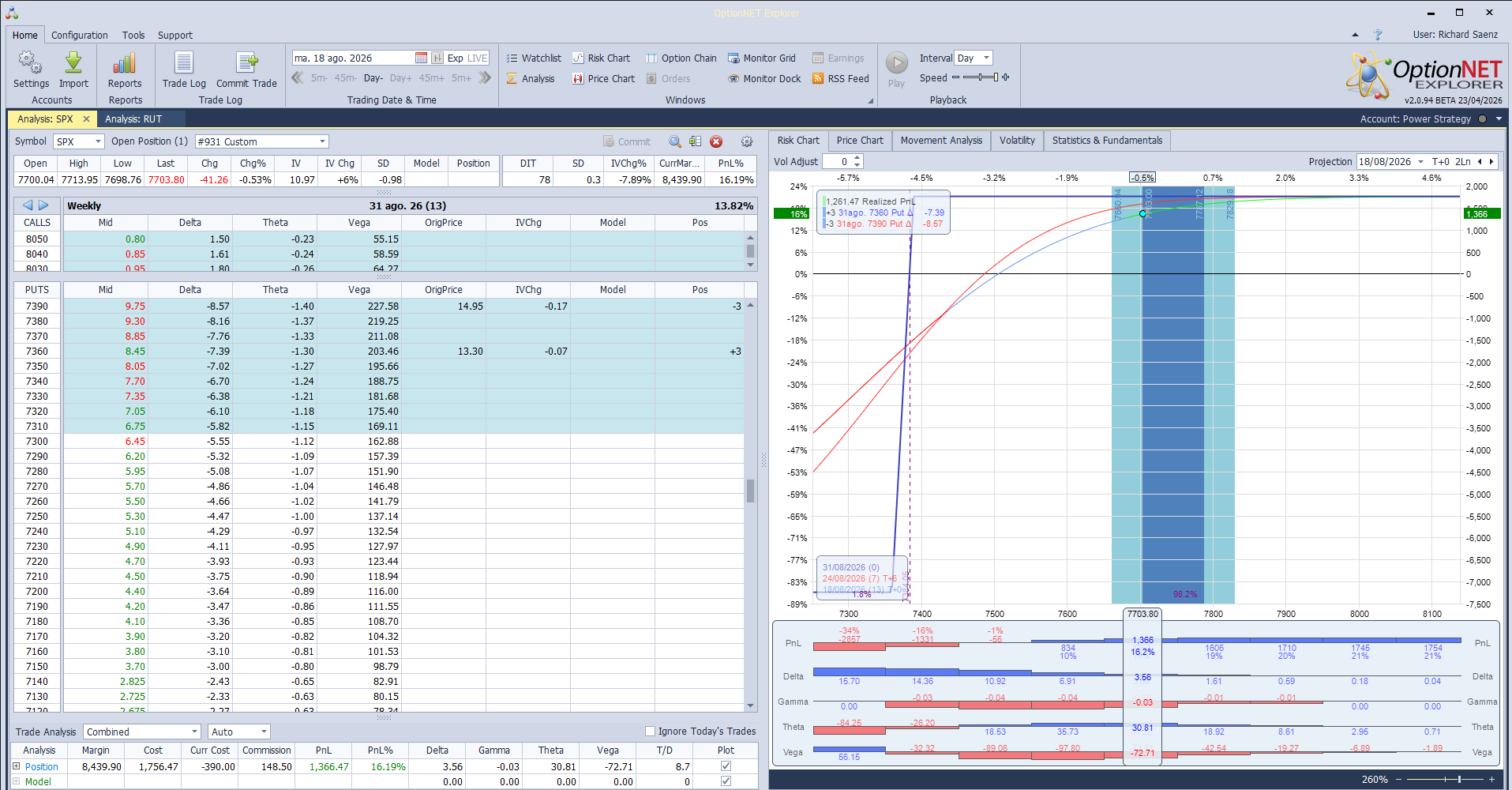Open the Watchlist window
This screenshot has width=1512, height=790.
(x=534, y=58)
